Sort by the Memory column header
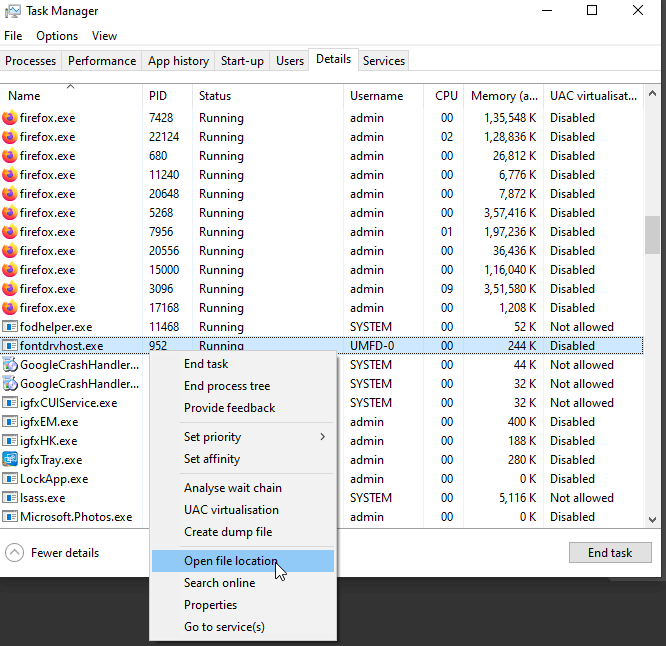The image size is (666, 646). [503, 96]
